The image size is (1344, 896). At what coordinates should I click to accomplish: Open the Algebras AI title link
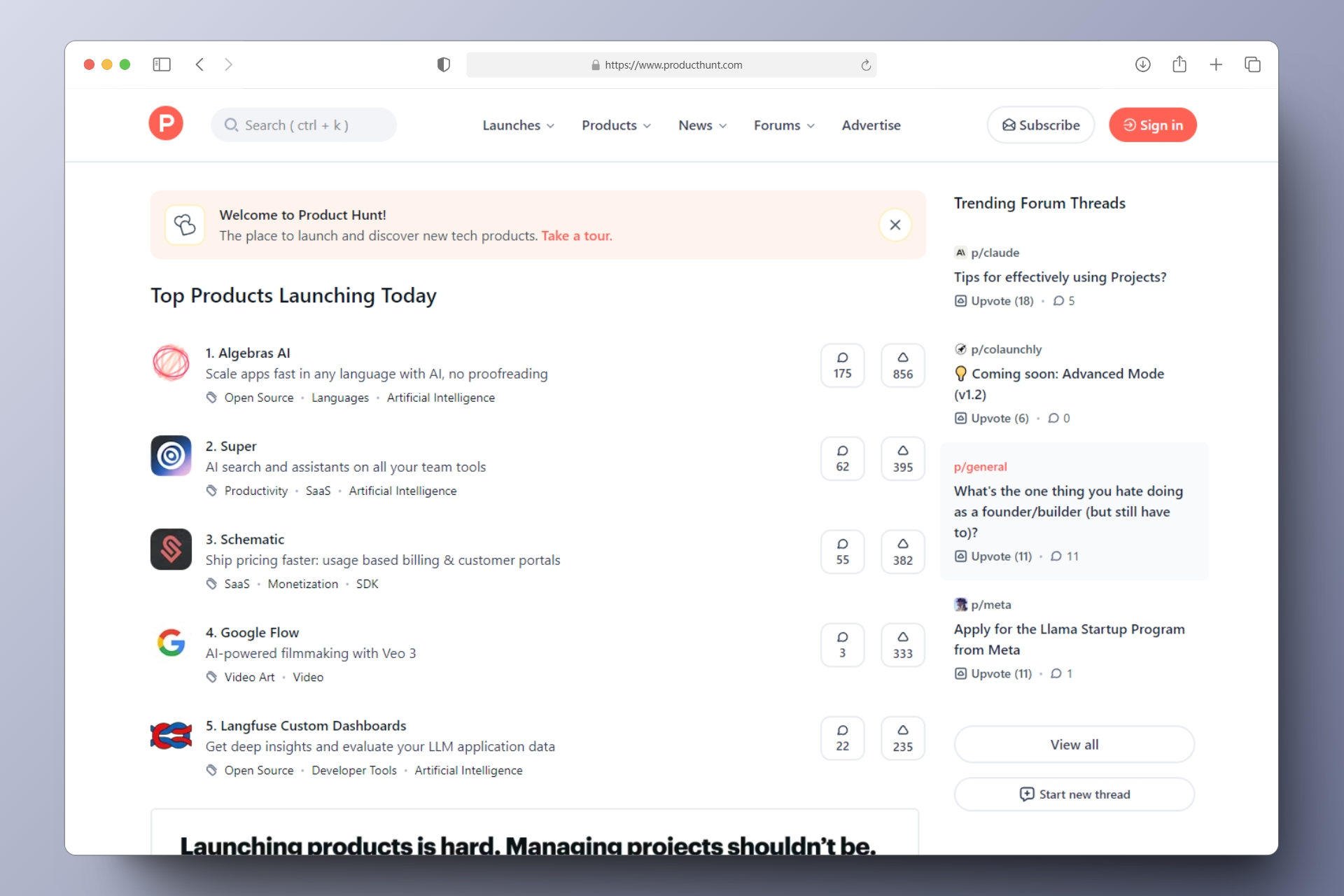tap(248, 353)
